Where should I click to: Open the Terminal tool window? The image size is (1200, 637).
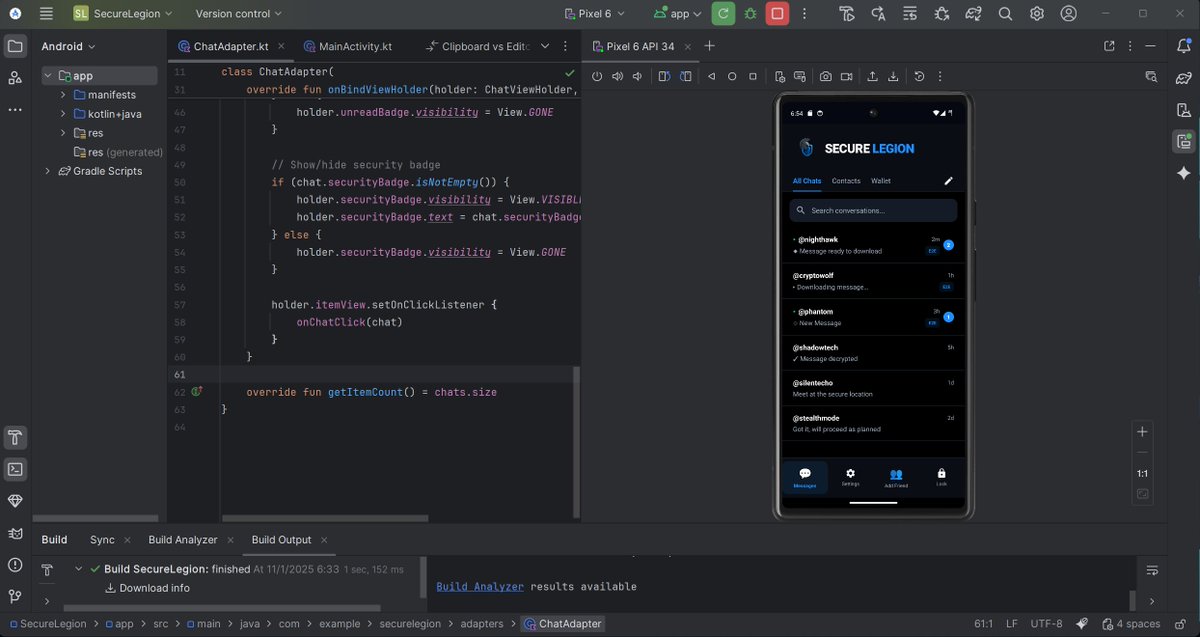15,469
